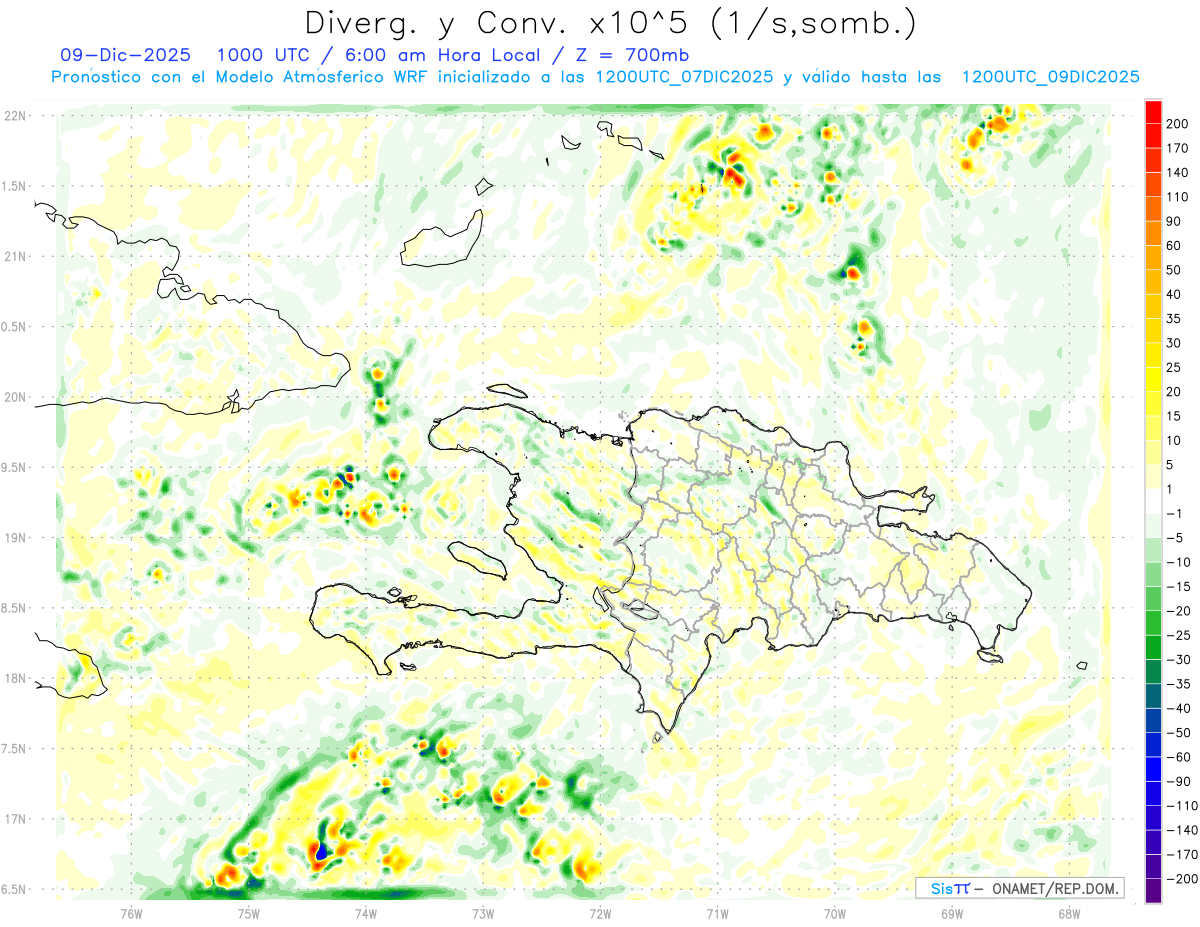This screenshot has height=927, width=1200.
Task: Click the '69W' longitude tick label
Action: (952, 912)
